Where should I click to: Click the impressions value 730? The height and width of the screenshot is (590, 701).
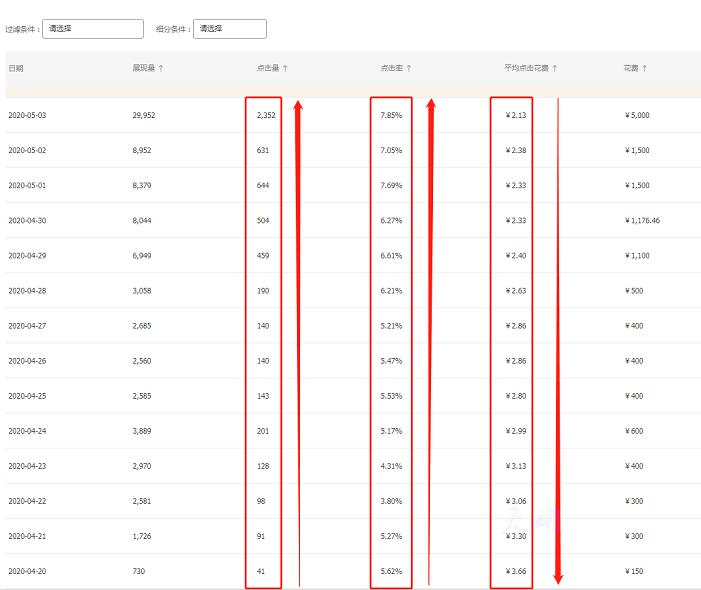tap(139, 571)
